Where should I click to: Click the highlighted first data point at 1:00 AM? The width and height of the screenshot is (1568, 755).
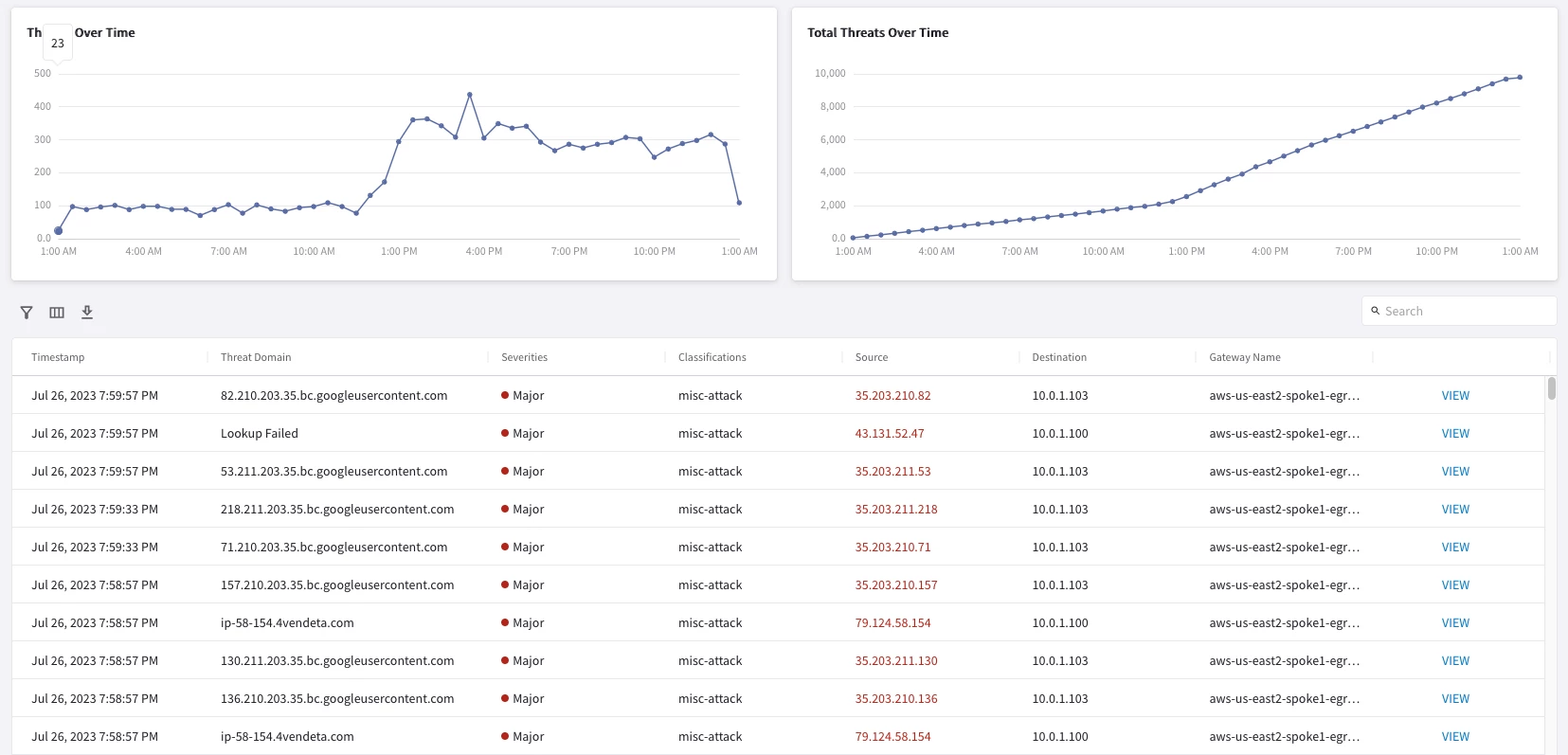[x=59, y=230]
